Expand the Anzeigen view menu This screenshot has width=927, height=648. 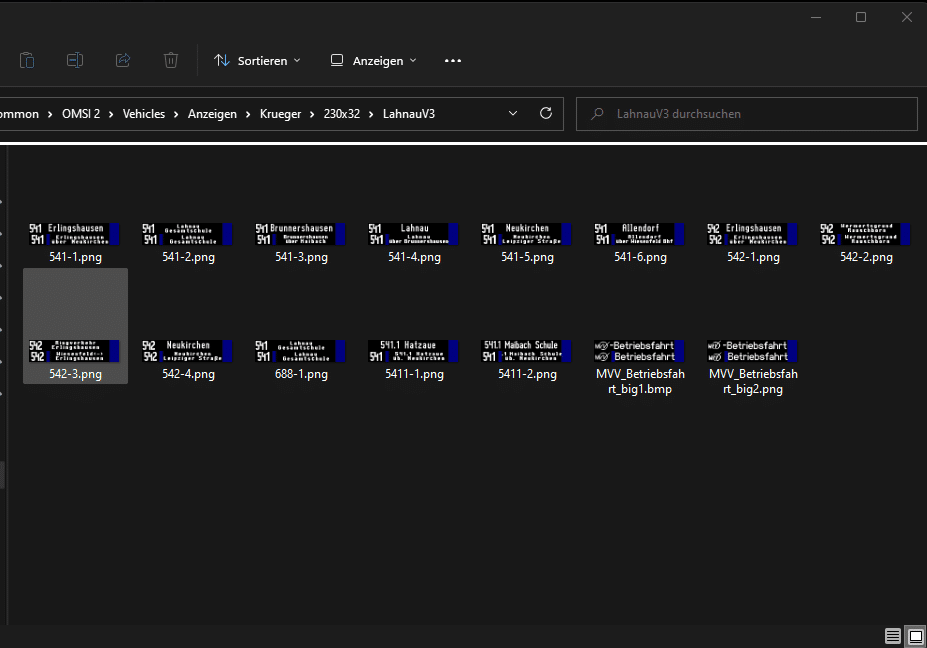pyautogui.click(x=373, y=61)
